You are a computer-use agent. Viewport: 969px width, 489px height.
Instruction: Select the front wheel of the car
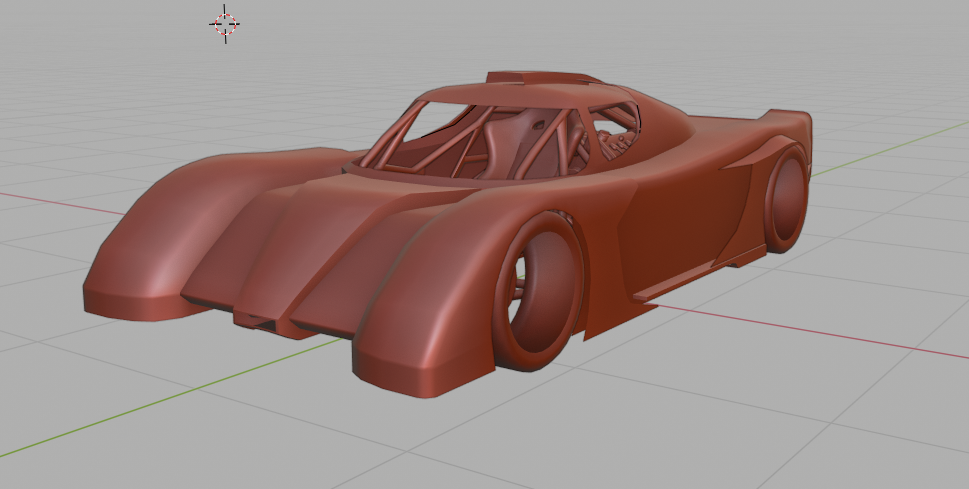[x=538, y=291]
